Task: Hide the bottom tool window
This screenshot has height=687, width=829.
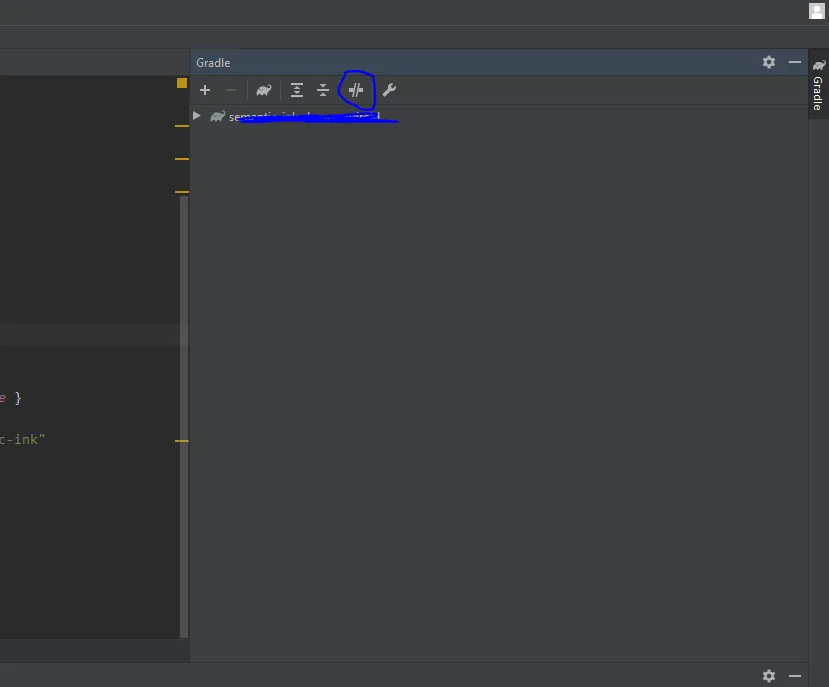Action: click(795, 676)
